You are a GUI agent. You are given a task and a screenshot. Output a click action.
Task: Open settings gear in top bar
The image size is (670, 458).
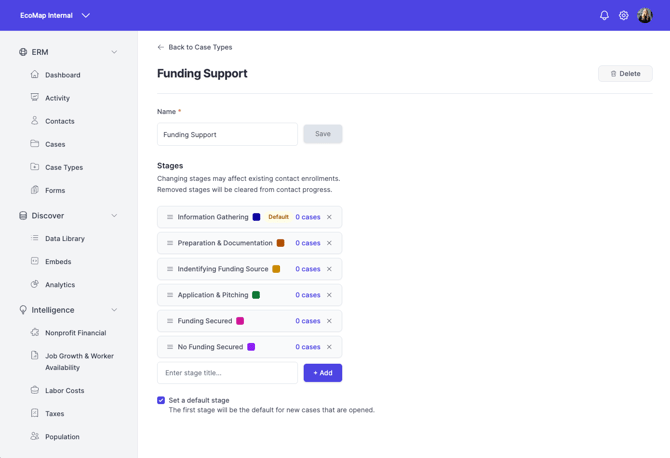click(623, 15)
